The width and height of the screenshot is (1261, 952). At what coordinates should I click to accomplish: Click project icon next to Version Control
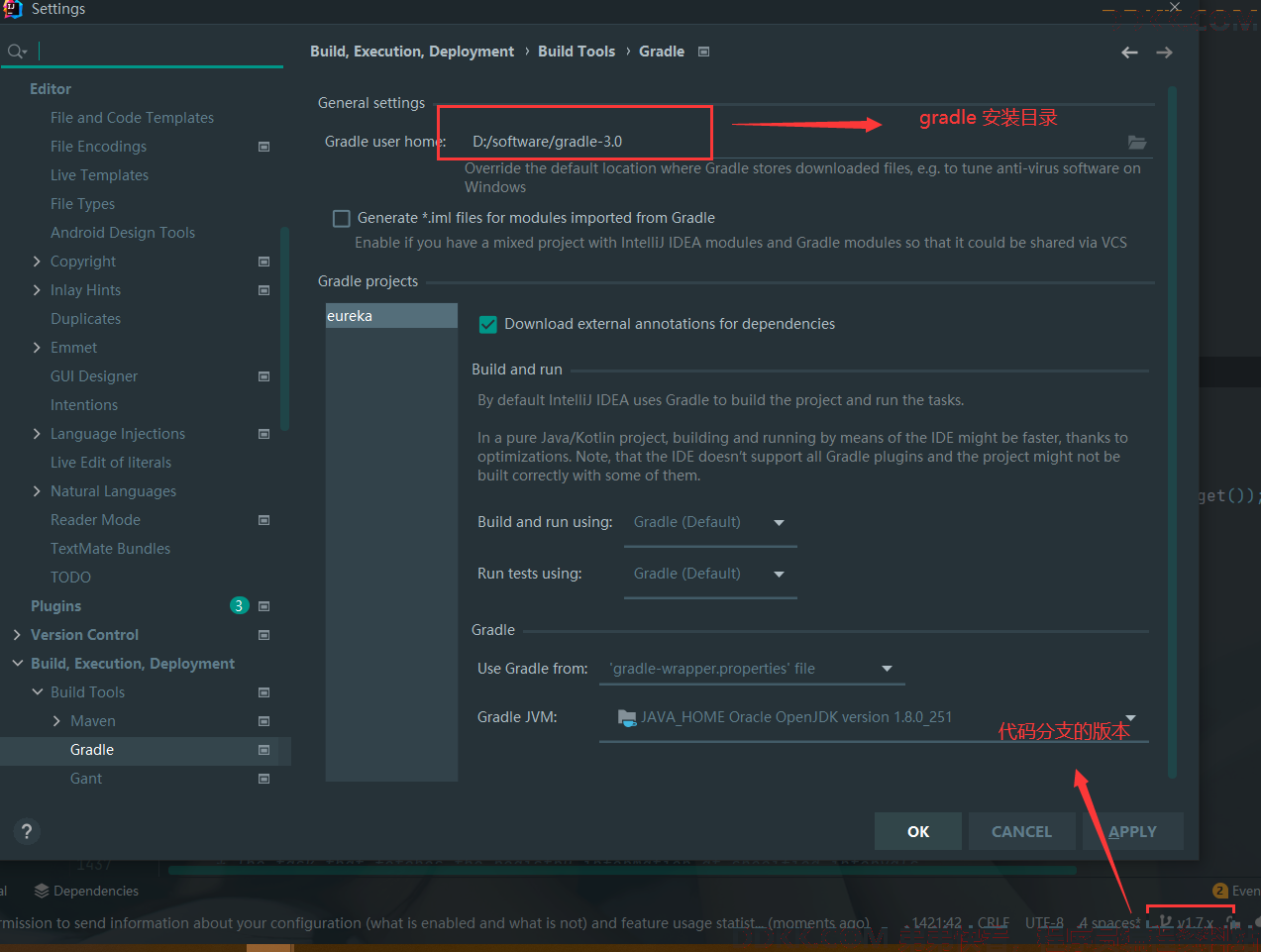(x=263, y=635)
